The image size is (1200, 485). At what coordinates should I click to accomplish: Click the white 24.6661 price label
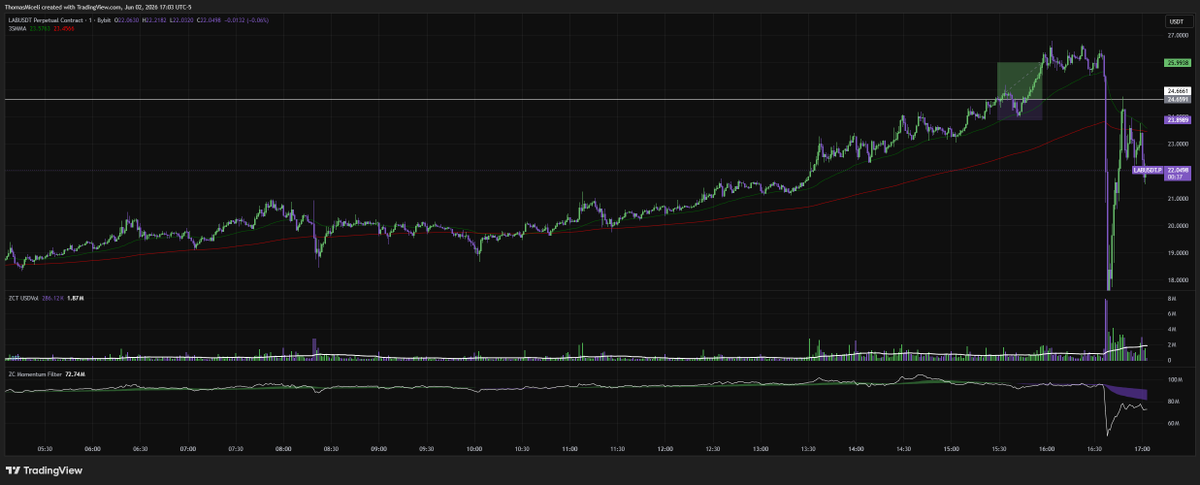1176,91
